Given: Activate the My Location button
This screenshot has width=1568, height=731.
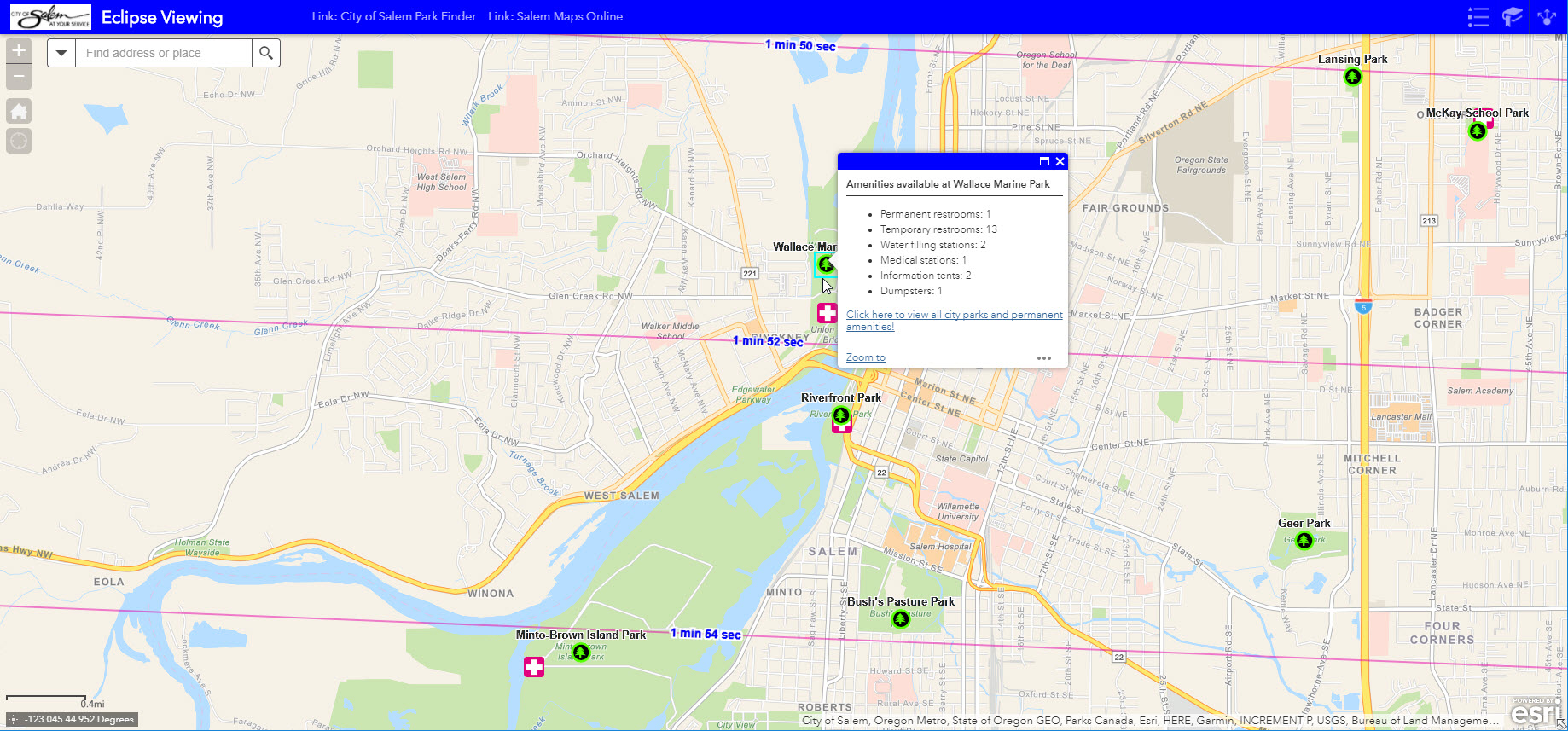Looking at the screenshot, I should [x=19, y=141].
